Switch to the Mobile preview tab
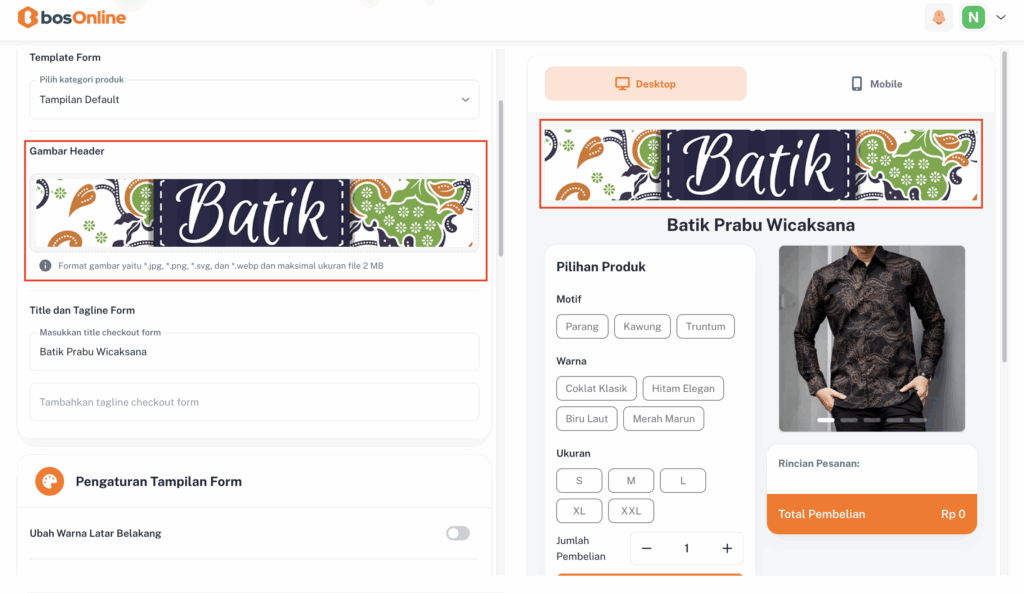Screen dimensions: 1024x593 pos(876,84)
